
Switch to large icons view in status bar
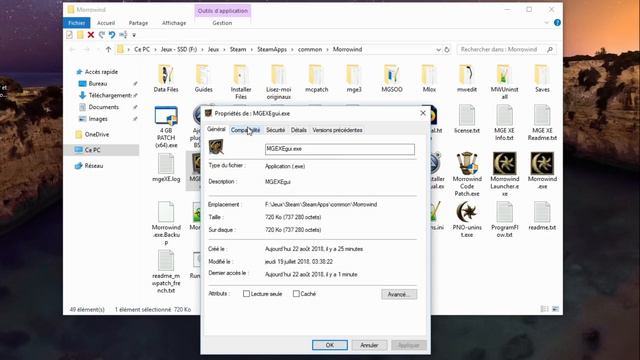pos(556,309)
